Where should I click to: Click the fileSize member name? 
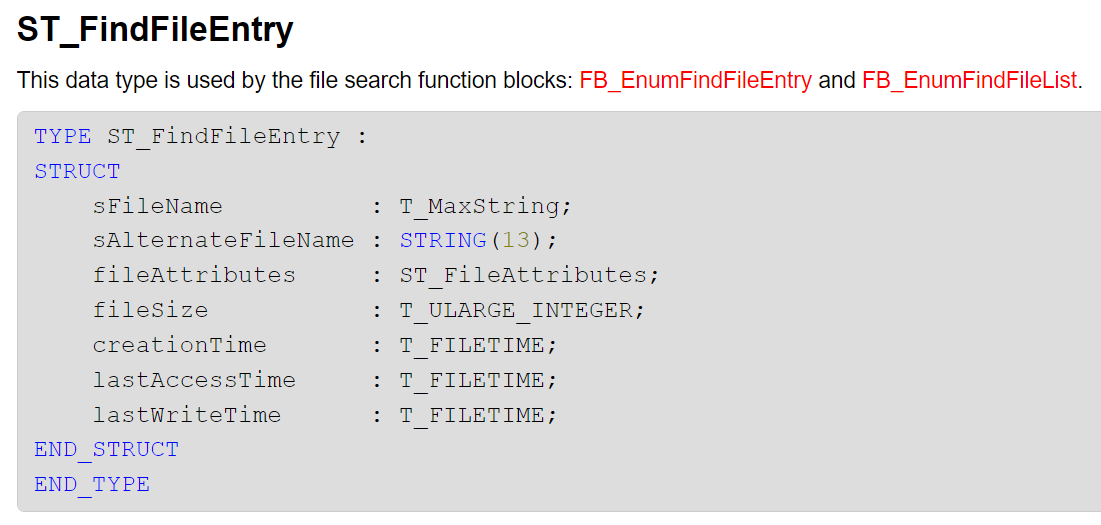click(x=150, y=310)
